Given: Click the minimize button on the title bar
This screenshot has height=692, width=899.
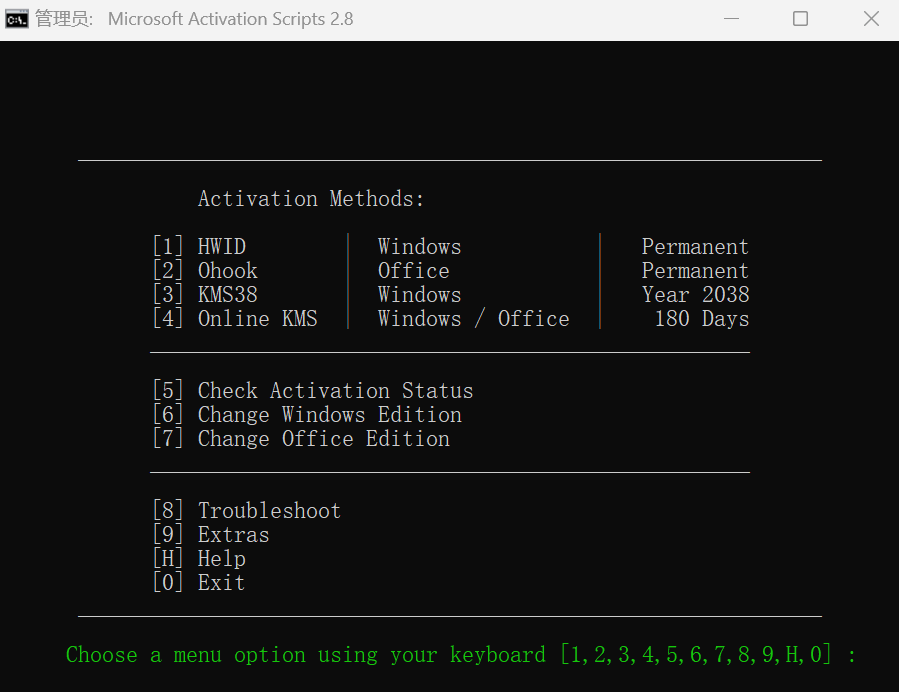Looking at the screenshot, I should [x=731, y=18].
